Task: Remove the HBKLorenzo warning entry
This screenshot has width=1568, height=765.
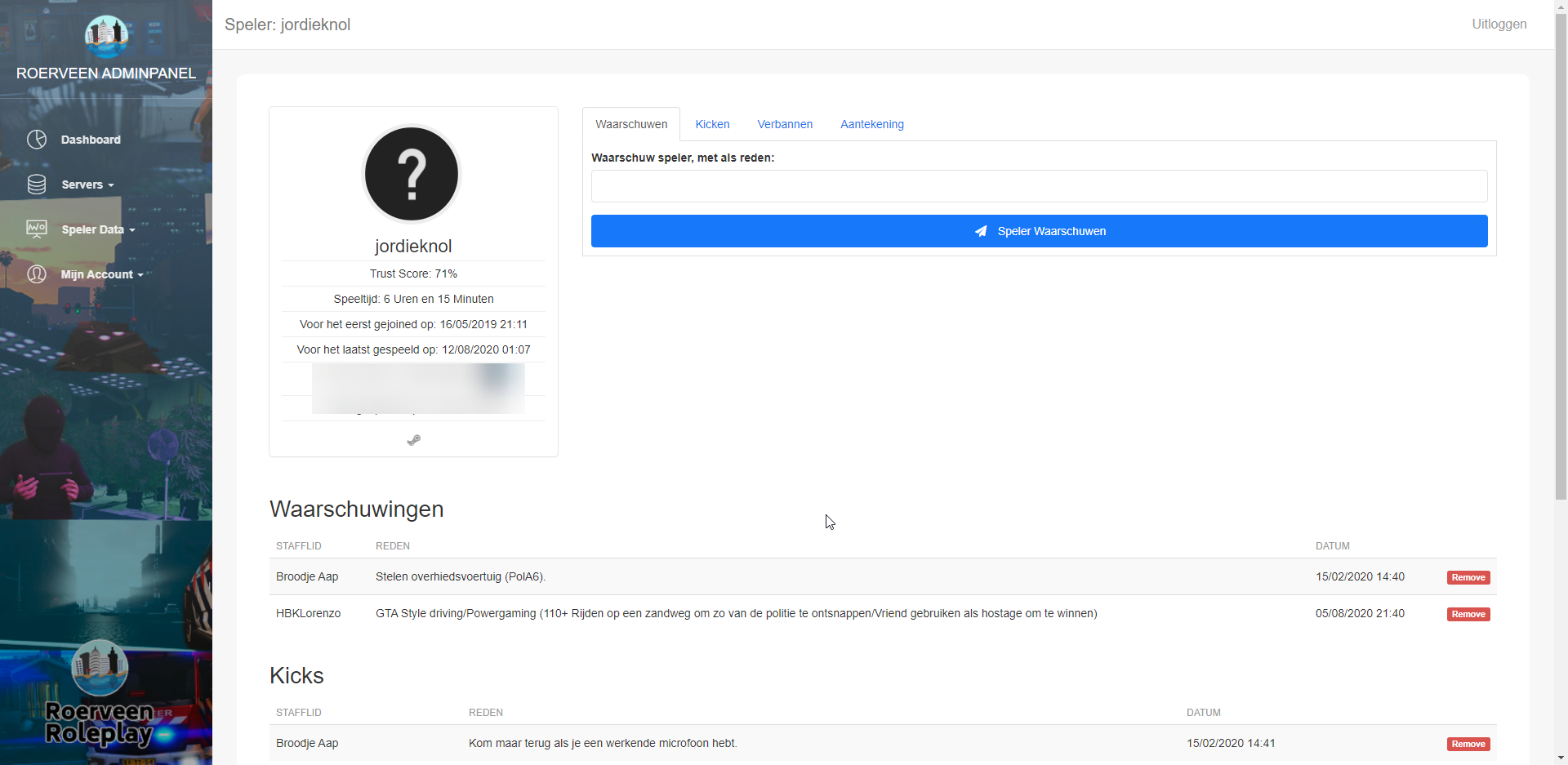Action: tap(1468, 614)
